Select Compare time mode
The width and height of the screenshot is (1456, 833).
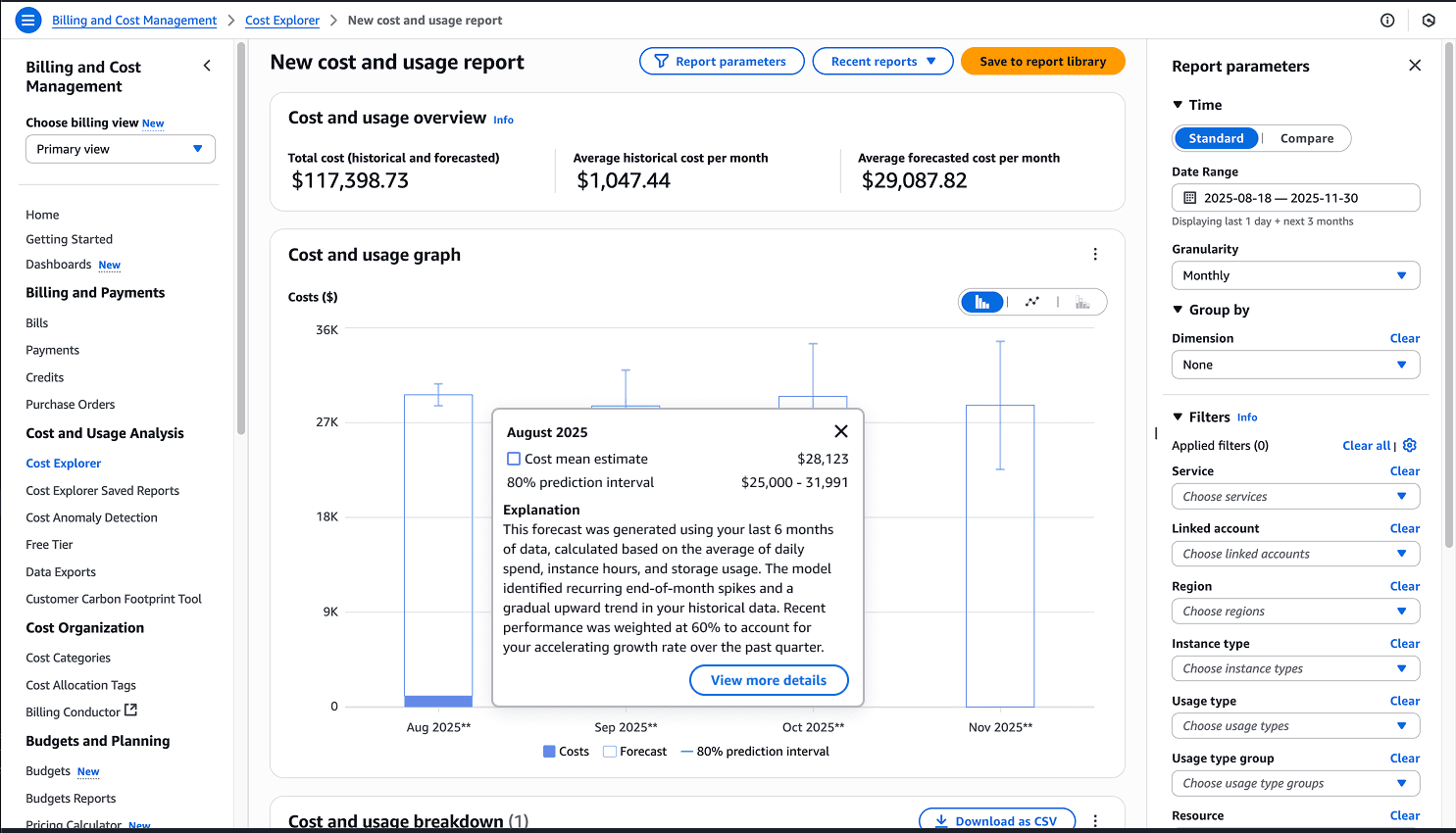1307,138
